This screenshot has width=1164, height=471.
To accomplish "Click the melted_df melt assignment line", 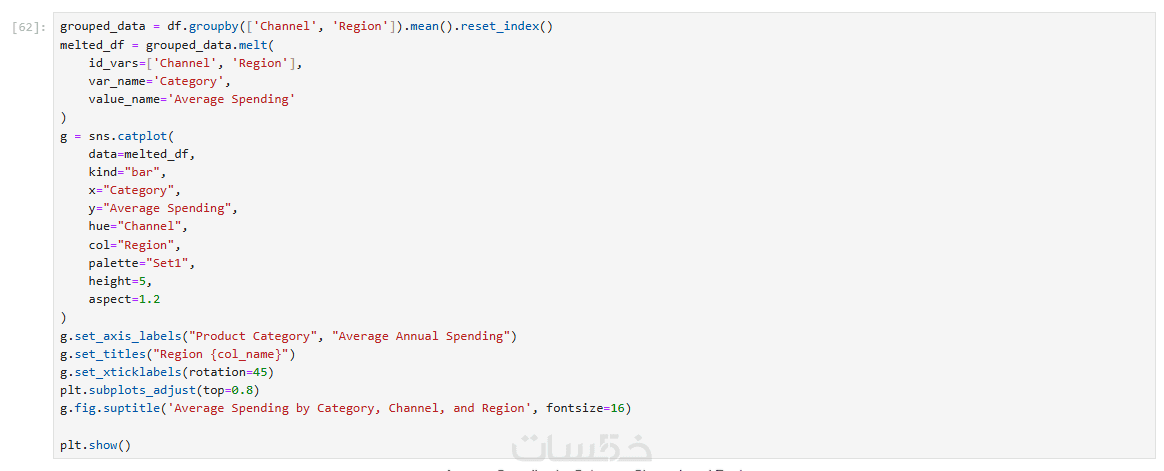I will pos(167,45).
